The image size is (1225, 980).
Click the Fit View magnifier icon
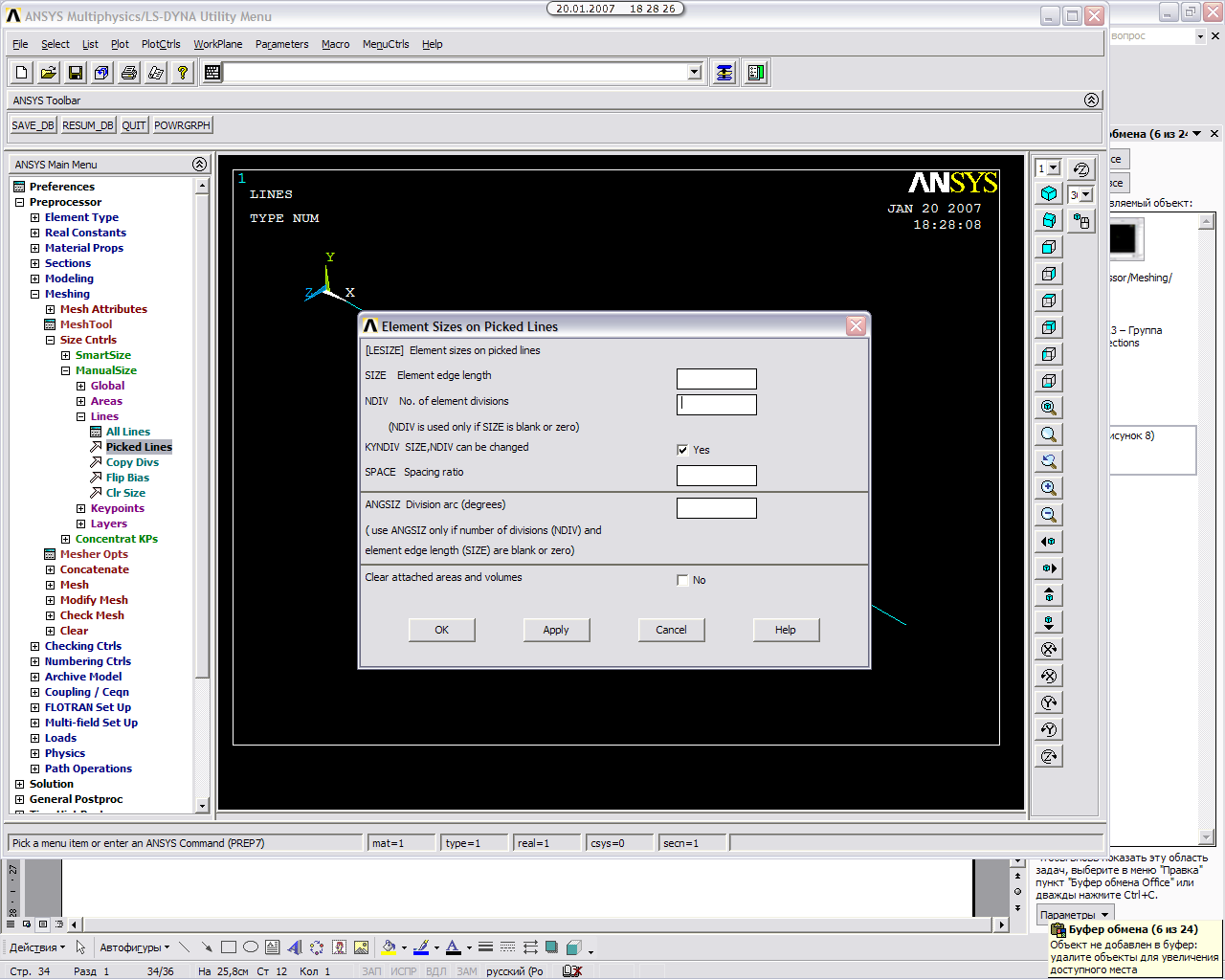click(1049, 408)
